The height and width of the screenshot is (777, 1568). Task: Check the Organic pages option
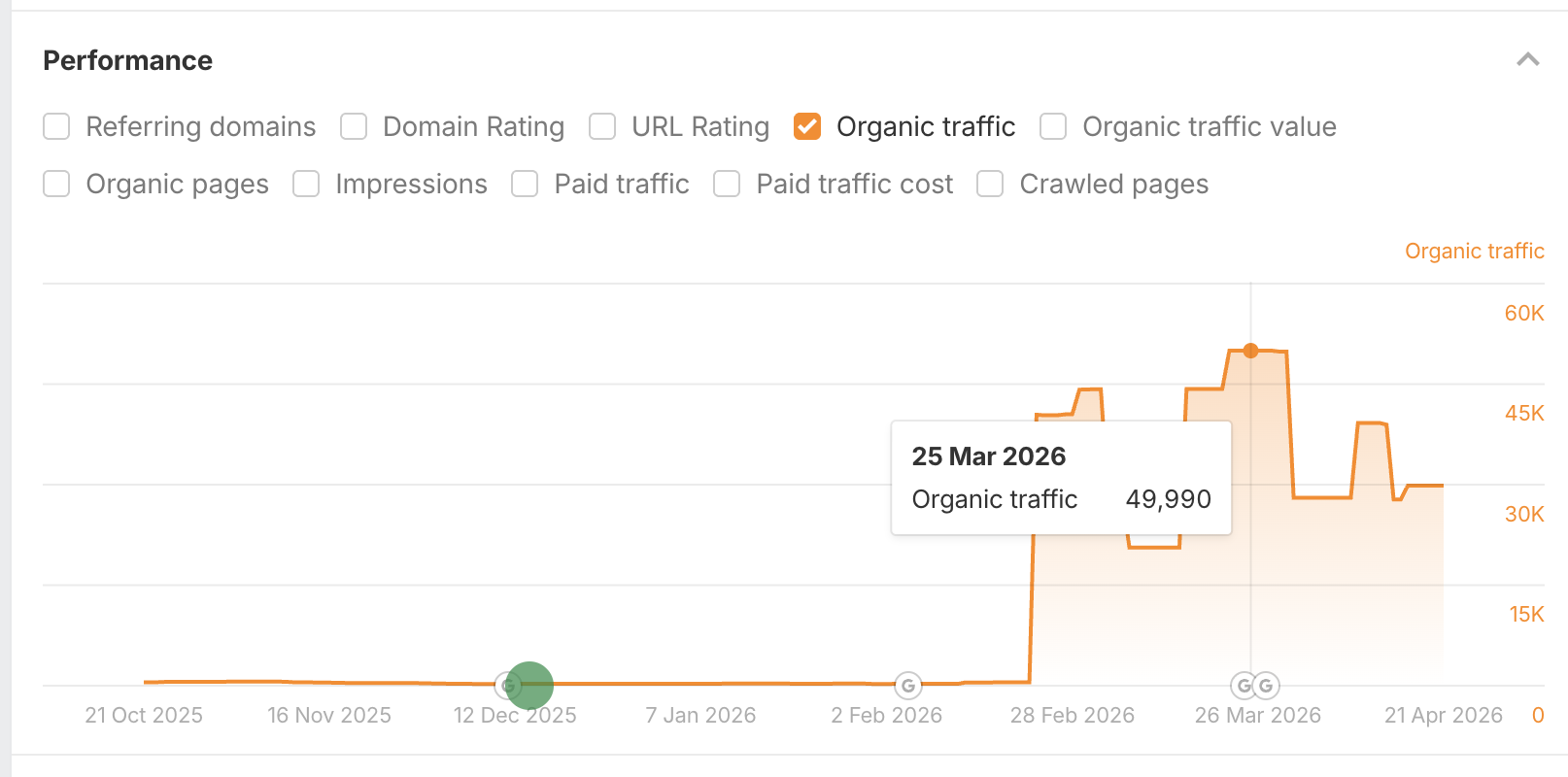click(x=56, y=185)
